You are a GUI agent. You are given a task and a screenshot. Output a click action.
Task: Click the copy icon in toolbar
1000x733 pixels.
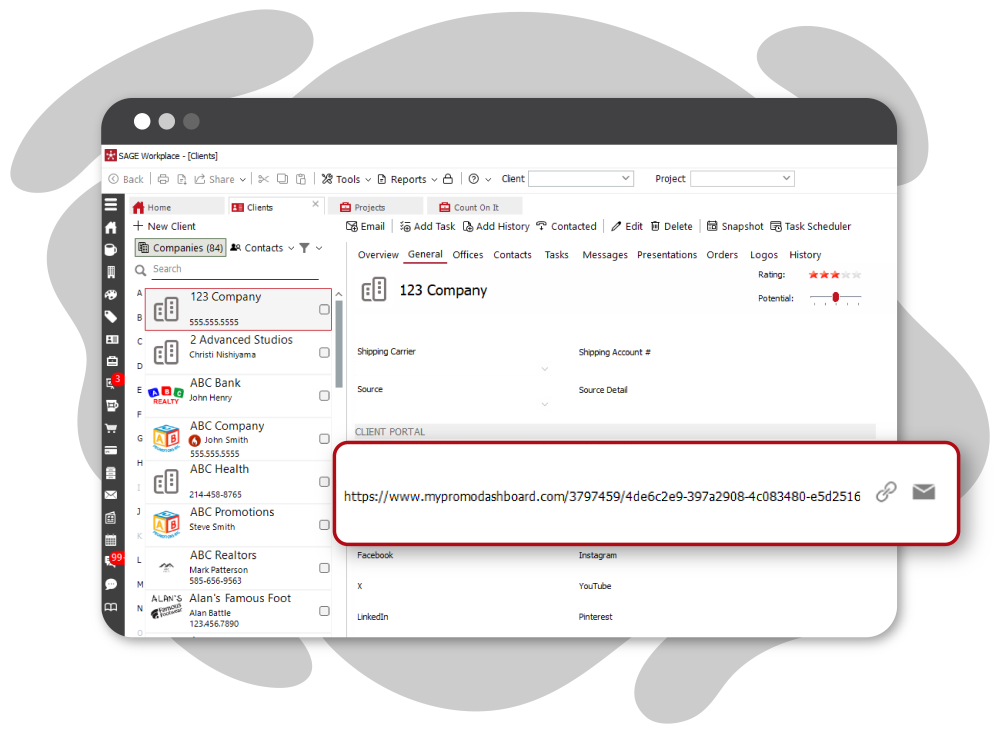pos(283,179)
